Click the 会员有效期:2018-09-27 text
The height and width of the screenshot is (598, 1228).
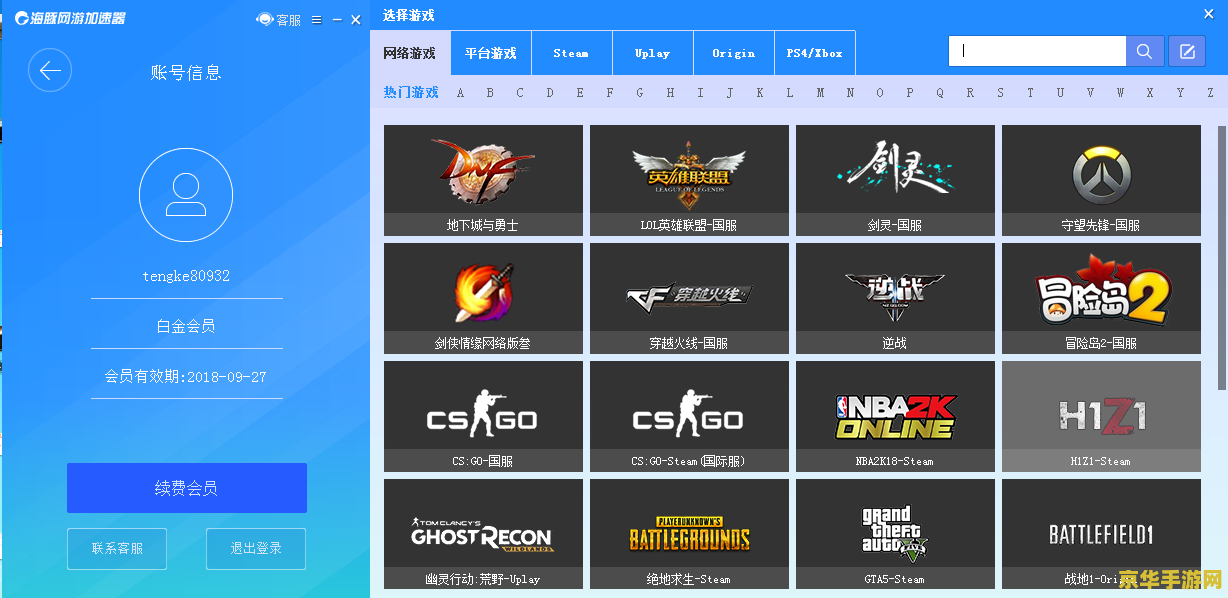tap(186, 377)
